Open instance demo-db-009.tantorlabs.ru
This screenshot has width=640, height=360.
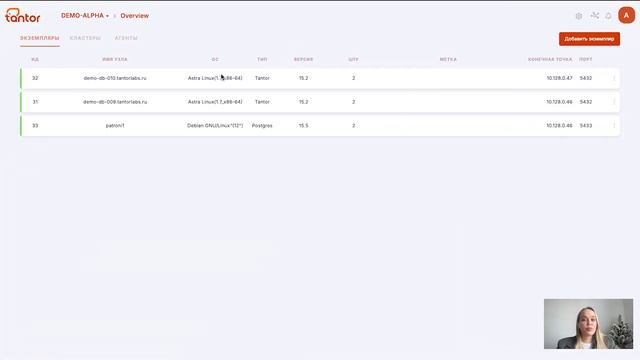115,102
